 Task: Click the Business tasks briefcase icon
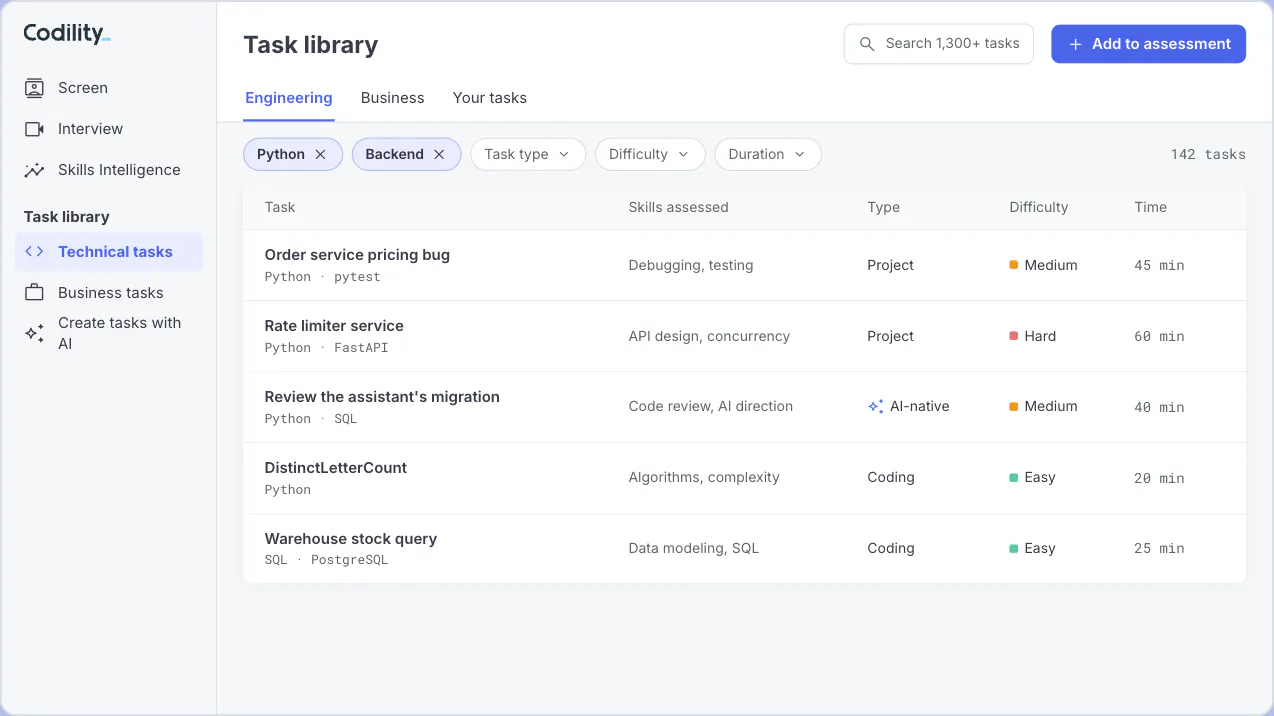(x=34, y=293)
